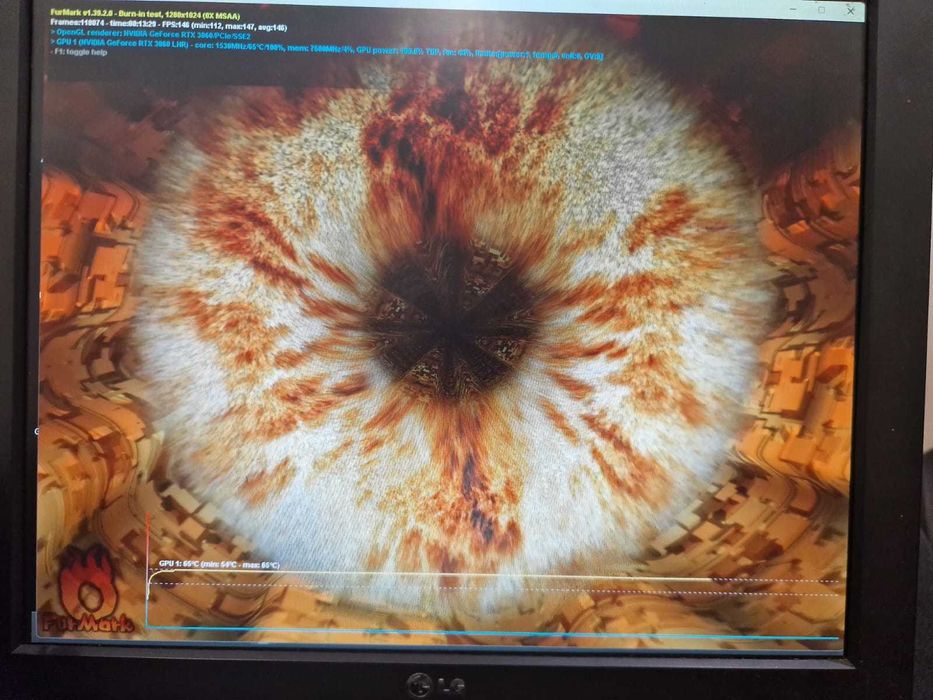This screenshot has height=700, width=933.
Task: Close the FurMark burn-in test window
Action: [851, 11]
